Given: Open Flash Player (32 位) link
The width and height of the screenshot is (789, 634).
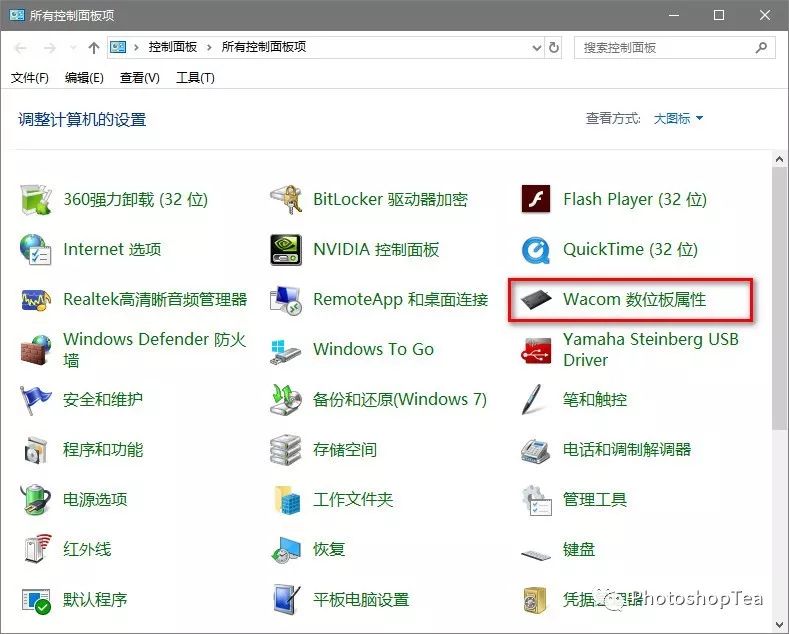Looking at the screenshot, I should 635,200.
